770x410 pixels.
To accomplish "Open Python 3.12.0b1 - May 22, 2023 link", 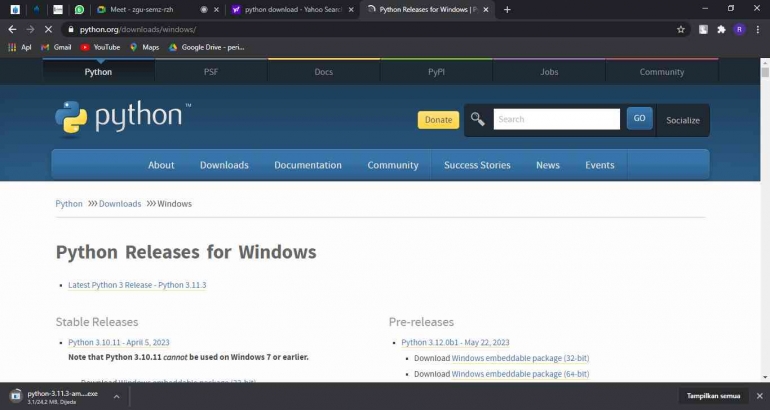I will (455, 342).
